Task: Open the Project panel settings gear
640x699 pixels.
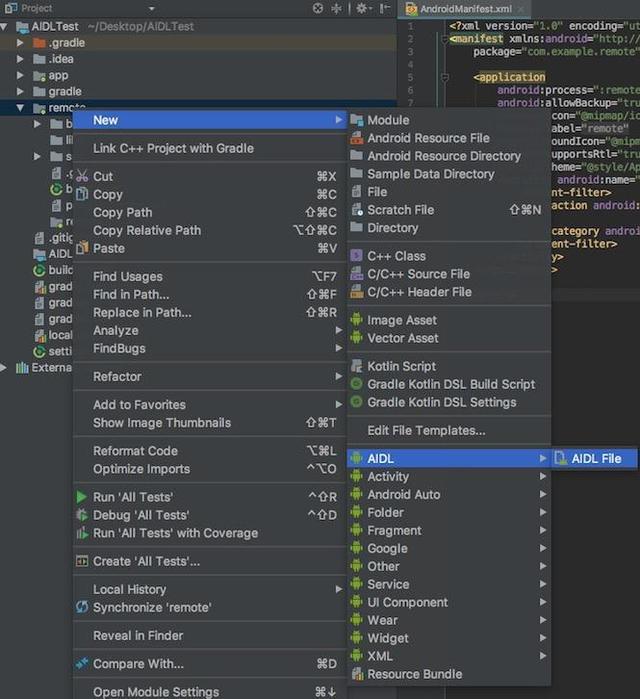Action: coord(362,8)
